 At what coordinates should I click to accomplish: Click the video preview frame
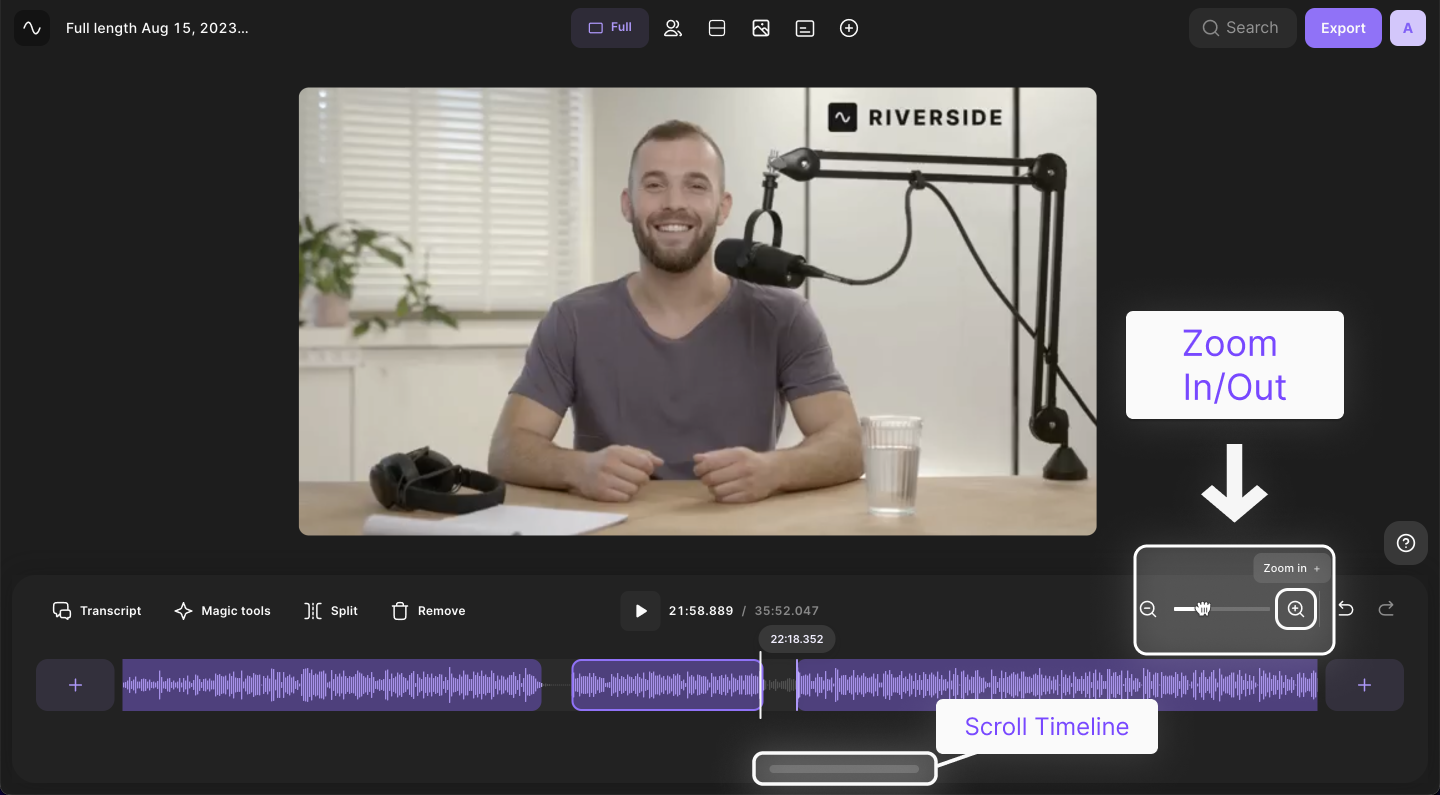697,311
